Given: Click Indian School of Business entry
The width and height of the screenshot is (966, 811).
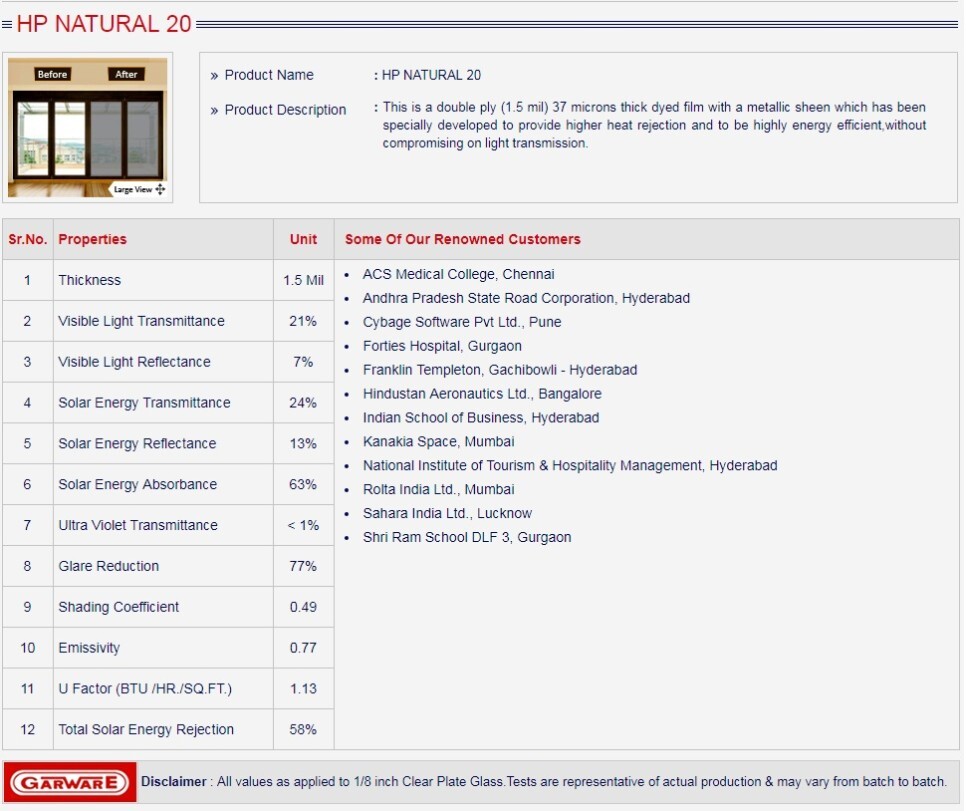Looking at the screenshot, I should (481, 418).
